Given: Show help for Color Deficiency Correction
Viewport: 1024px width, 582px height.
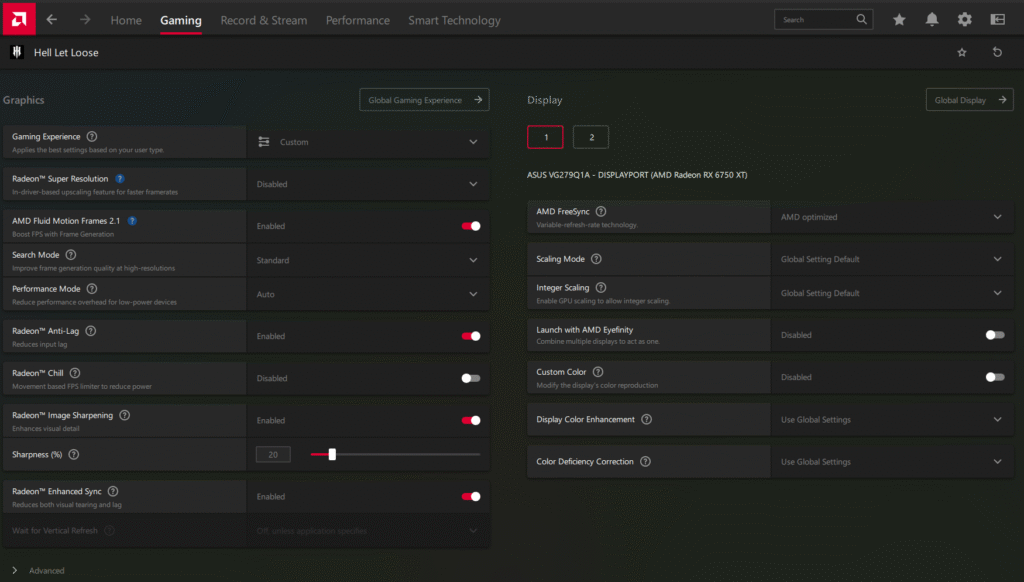Looking at the screenshot, I should click(645, 462).
